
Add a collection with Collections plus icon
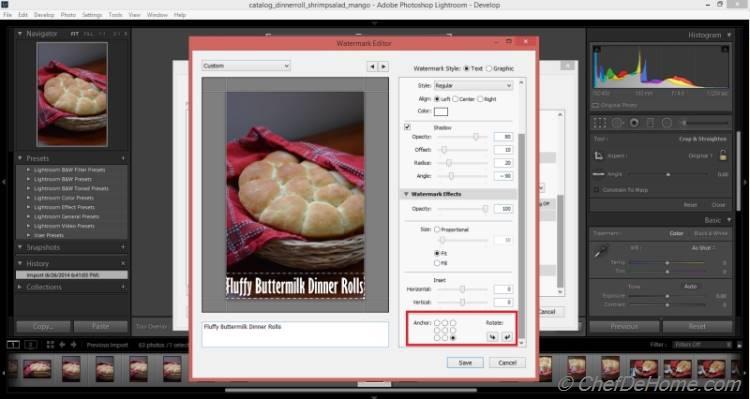pyautogui.click(x=123, y=287)
